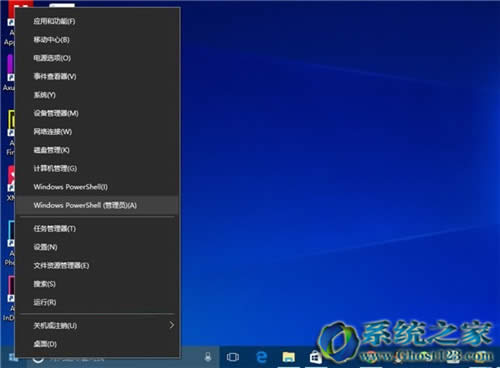This screenshot has height=368, width=500.
Task: Open 电源选项(O) power options
Action: 97,58
